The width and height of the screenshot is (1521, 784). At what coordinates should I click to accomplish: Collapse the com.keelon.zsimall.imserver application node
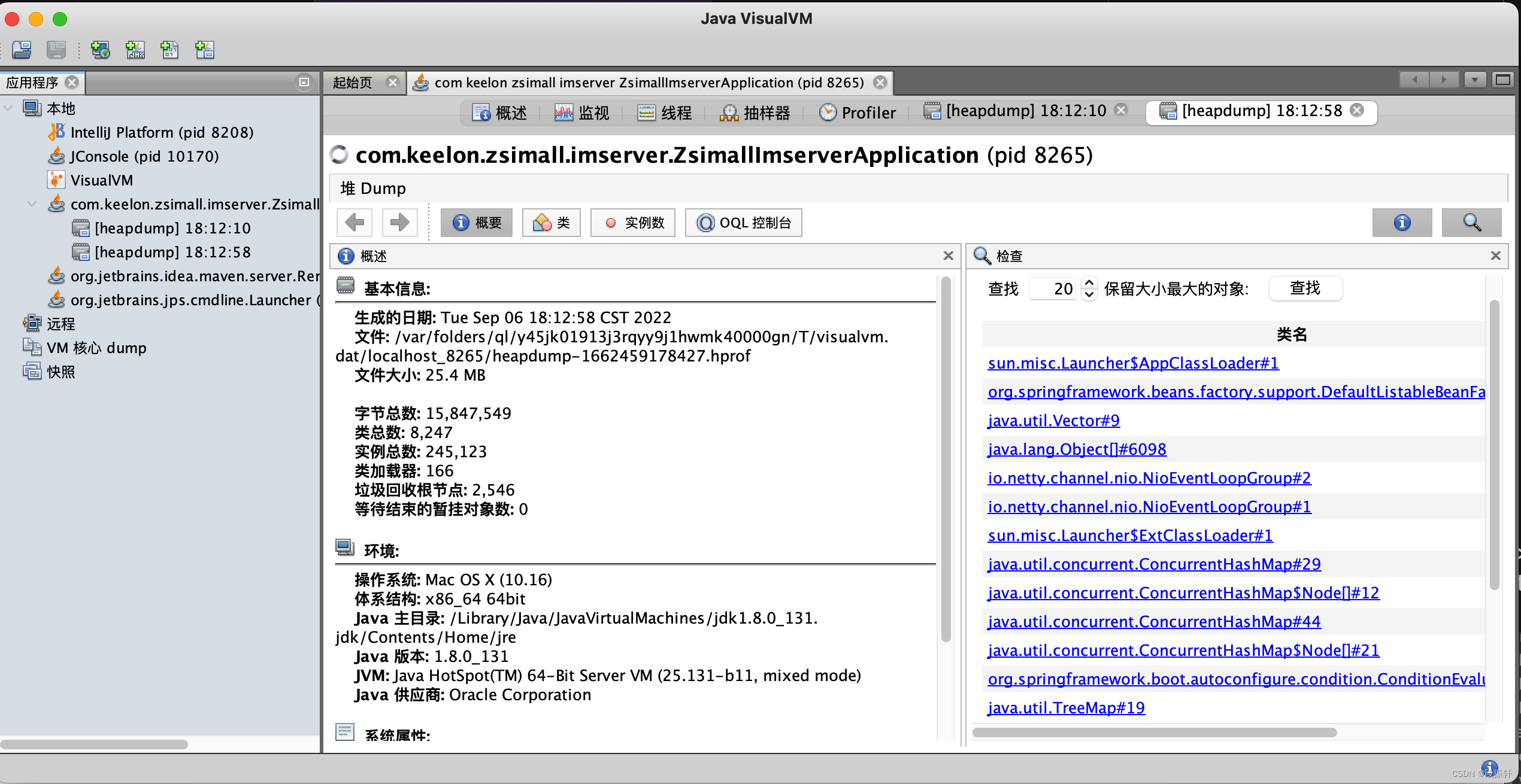click(32, 204)
